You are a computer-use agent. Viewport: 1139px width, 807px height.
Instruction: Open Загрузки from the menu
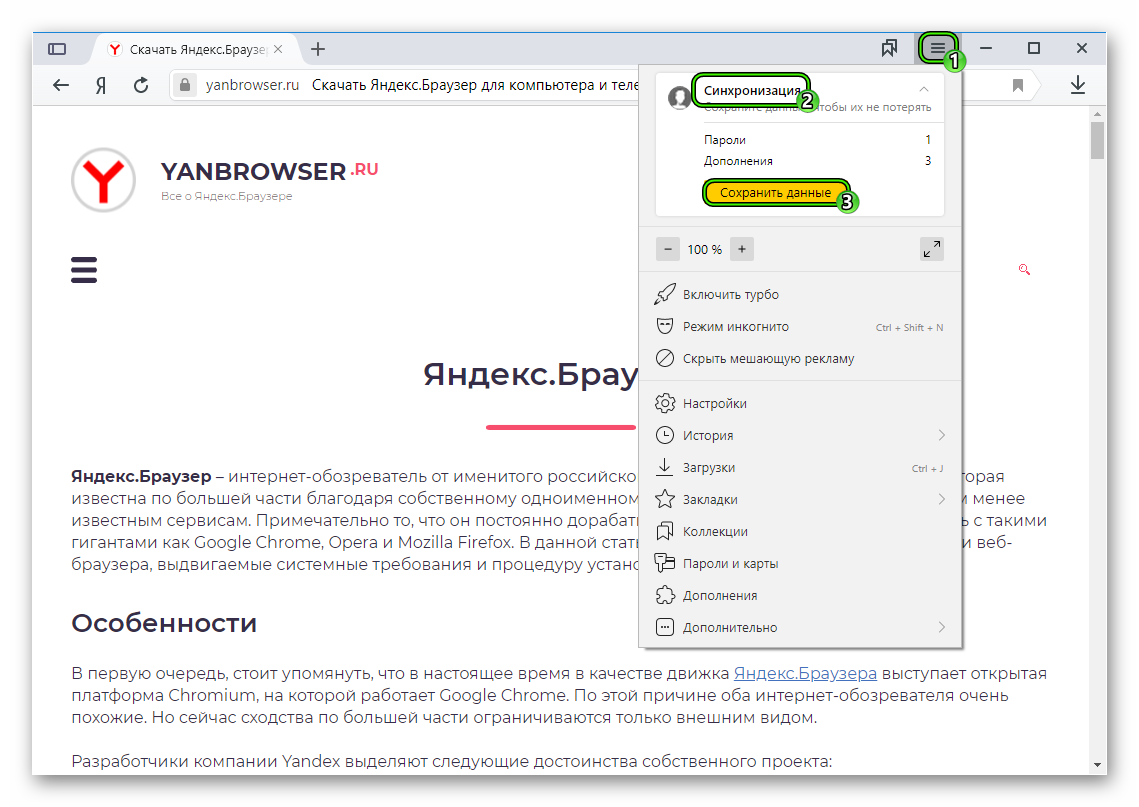pos(800,467)
